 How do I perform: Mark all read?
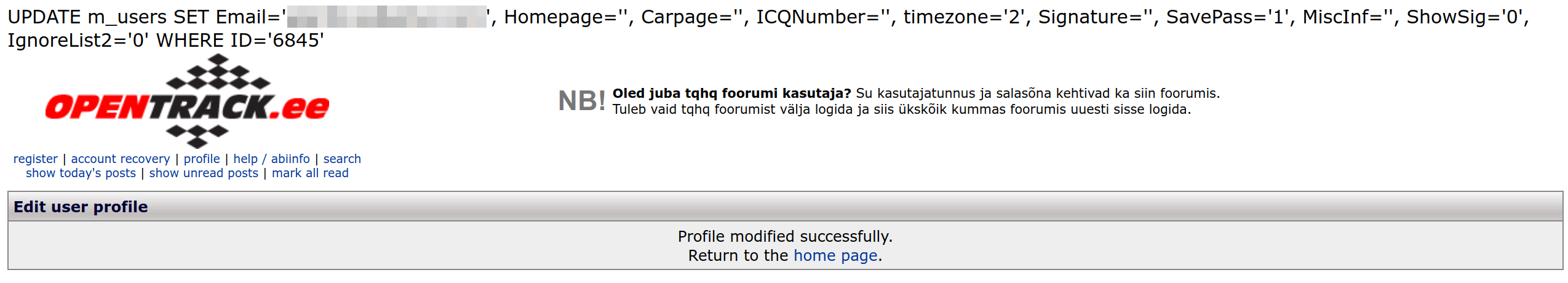coord(310,173)
